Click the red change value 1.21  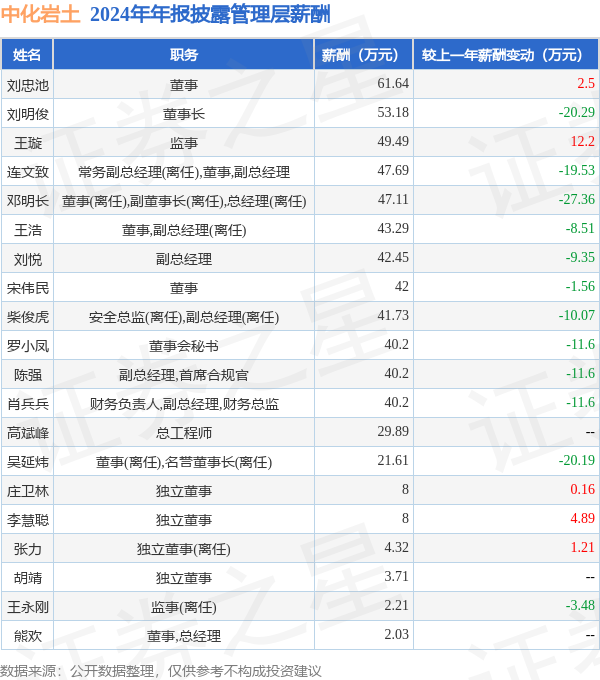pyautogui.click(x=582, y=547)
